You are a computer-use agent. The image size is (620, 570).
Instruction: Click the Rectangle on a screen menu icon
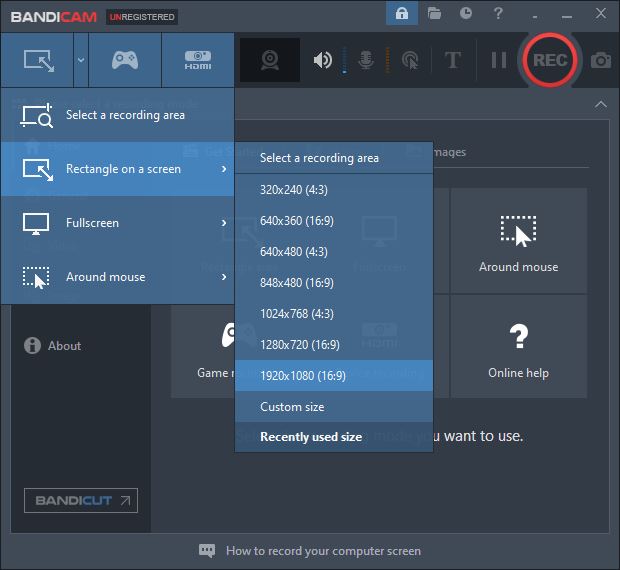click(38, 169)
